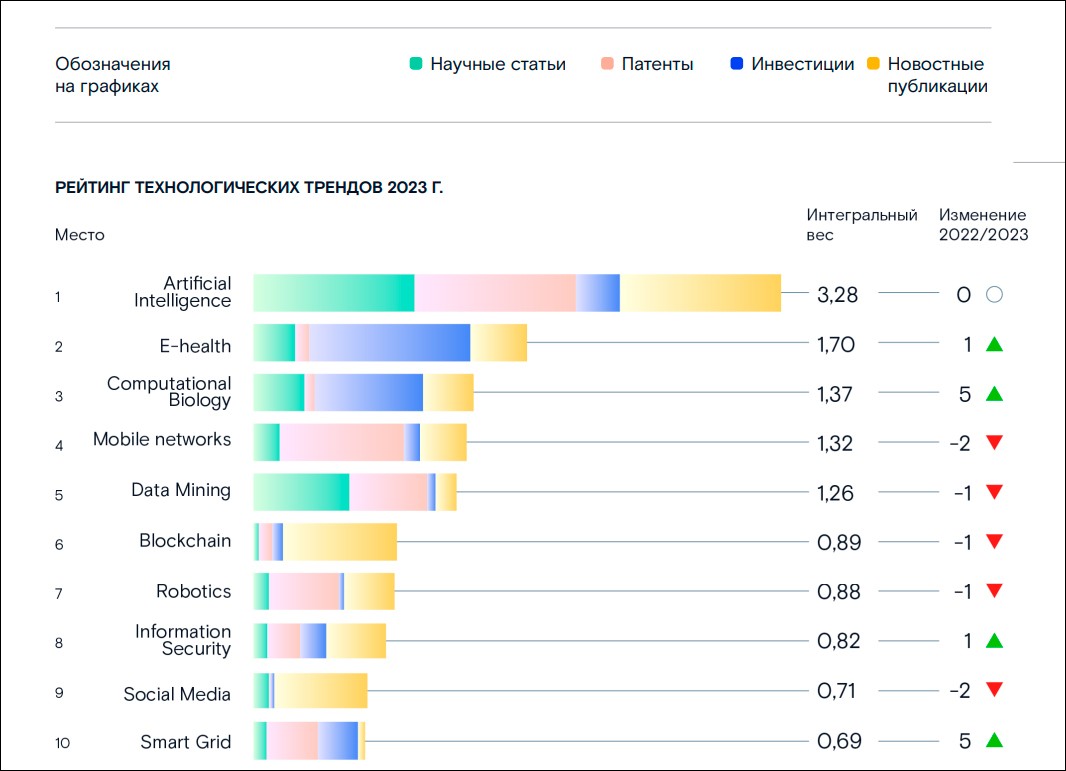
Task: Click the 1,32 integral weight value
Action: pyautogui.click(x=835, y=443)
